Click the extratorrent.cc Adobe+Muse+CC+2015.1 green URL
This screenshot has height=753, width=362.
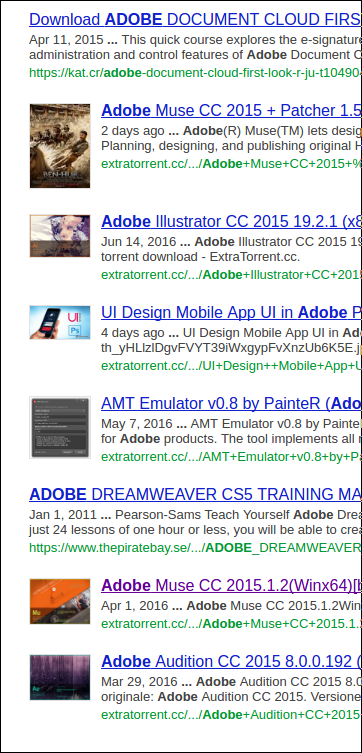point(231,623)
